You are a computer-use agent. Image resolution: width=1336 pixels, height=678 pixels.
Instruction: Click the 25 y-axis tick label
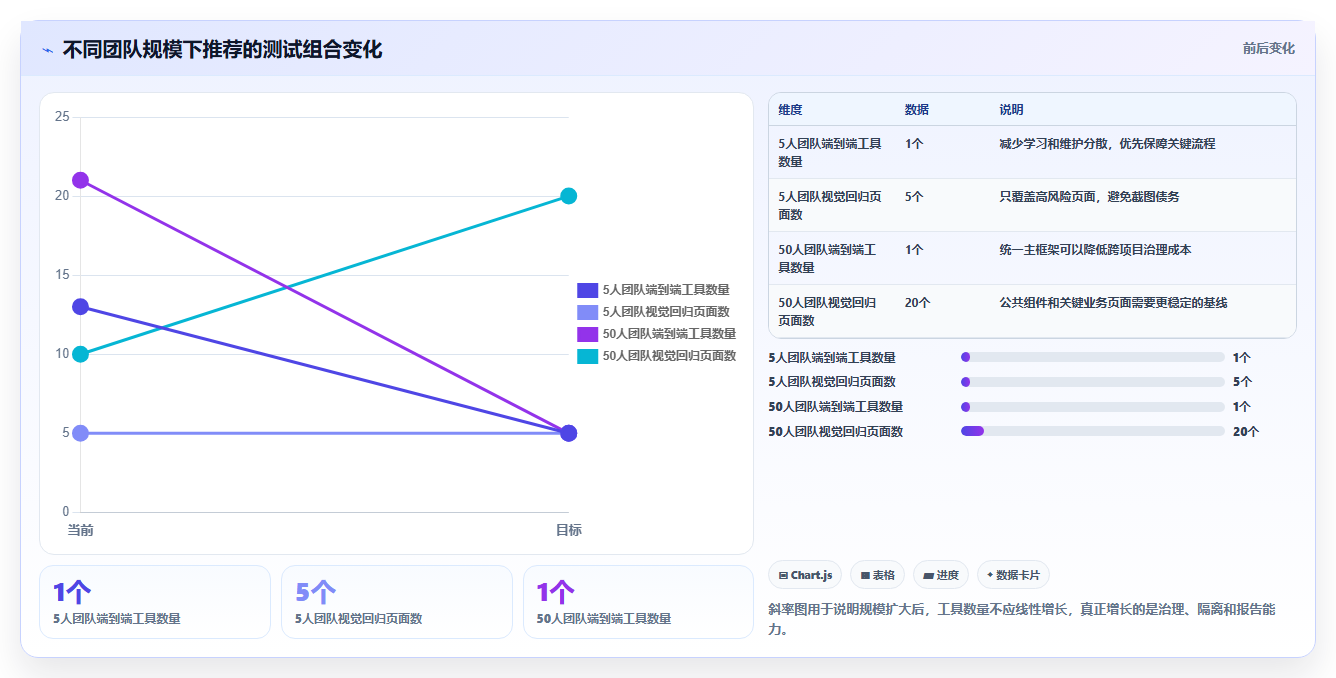[62, 117]
